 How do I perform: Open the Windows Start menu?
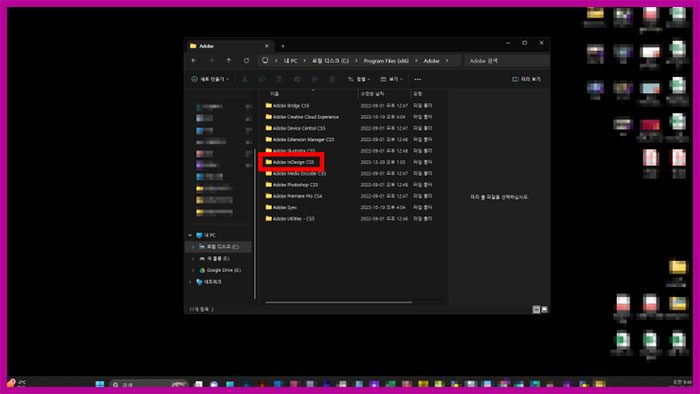click(100, 384)
